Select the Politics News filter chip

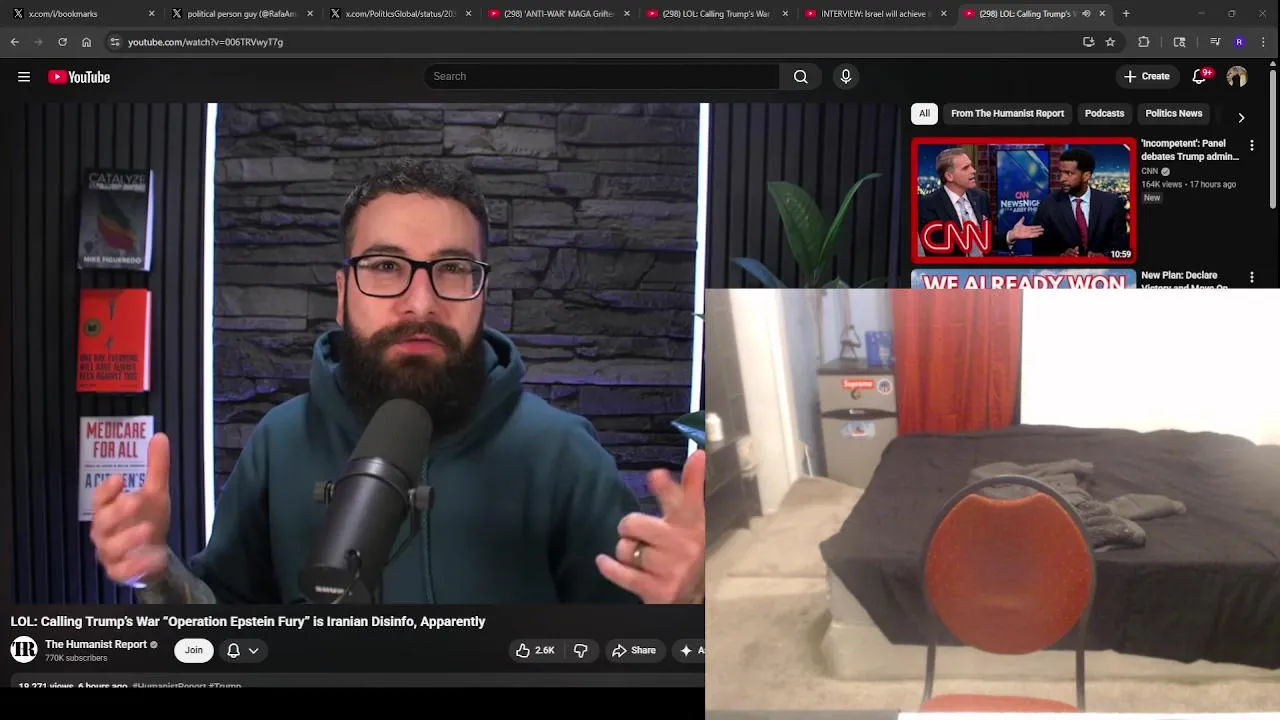pyautogui.click(x=1173, y=114)
